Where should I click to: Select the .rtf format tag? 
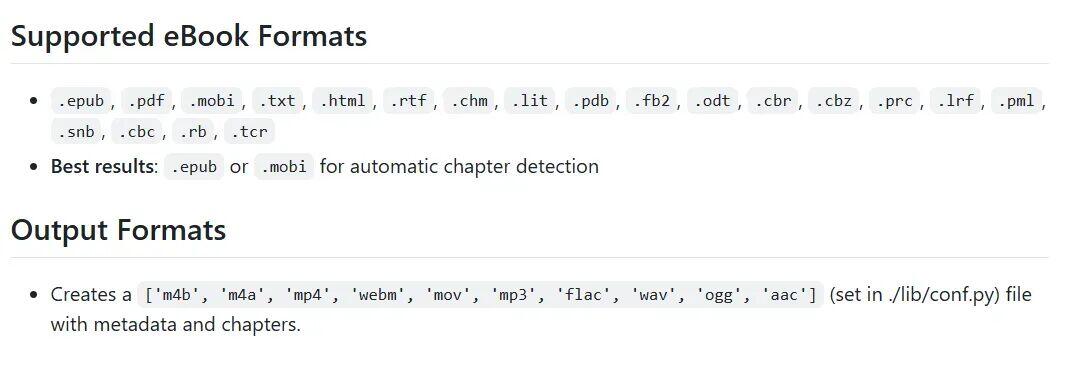(408, 101)
